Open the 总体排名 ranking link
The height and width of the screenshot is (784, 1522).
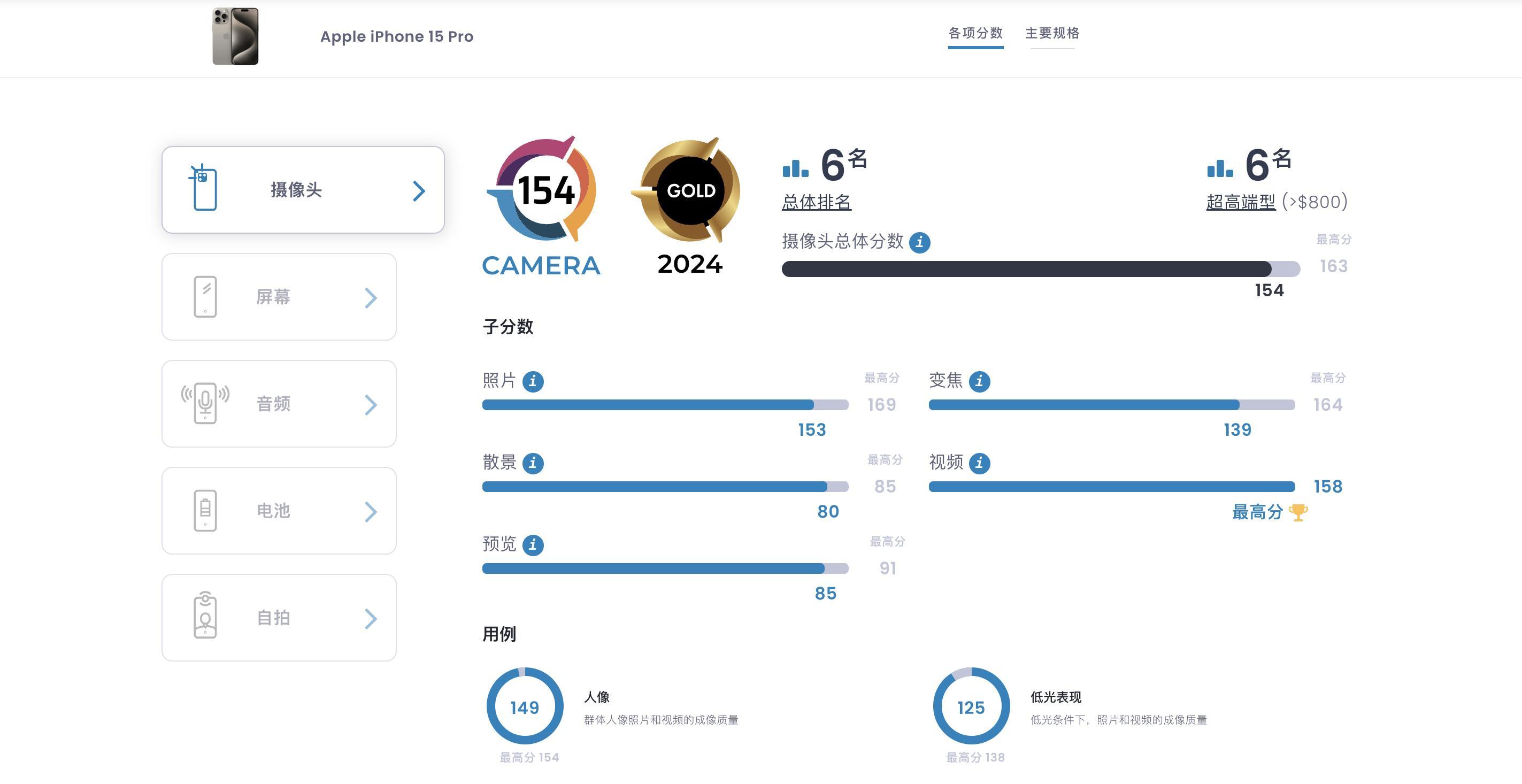pyautogui.click(x=816, y=202)
